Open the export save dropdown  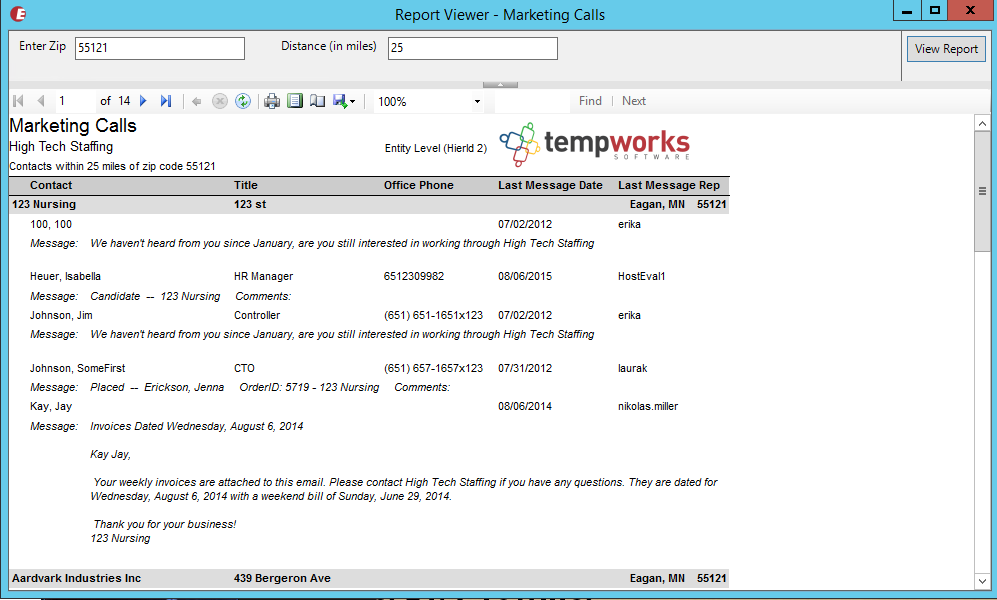click(344, 101)
